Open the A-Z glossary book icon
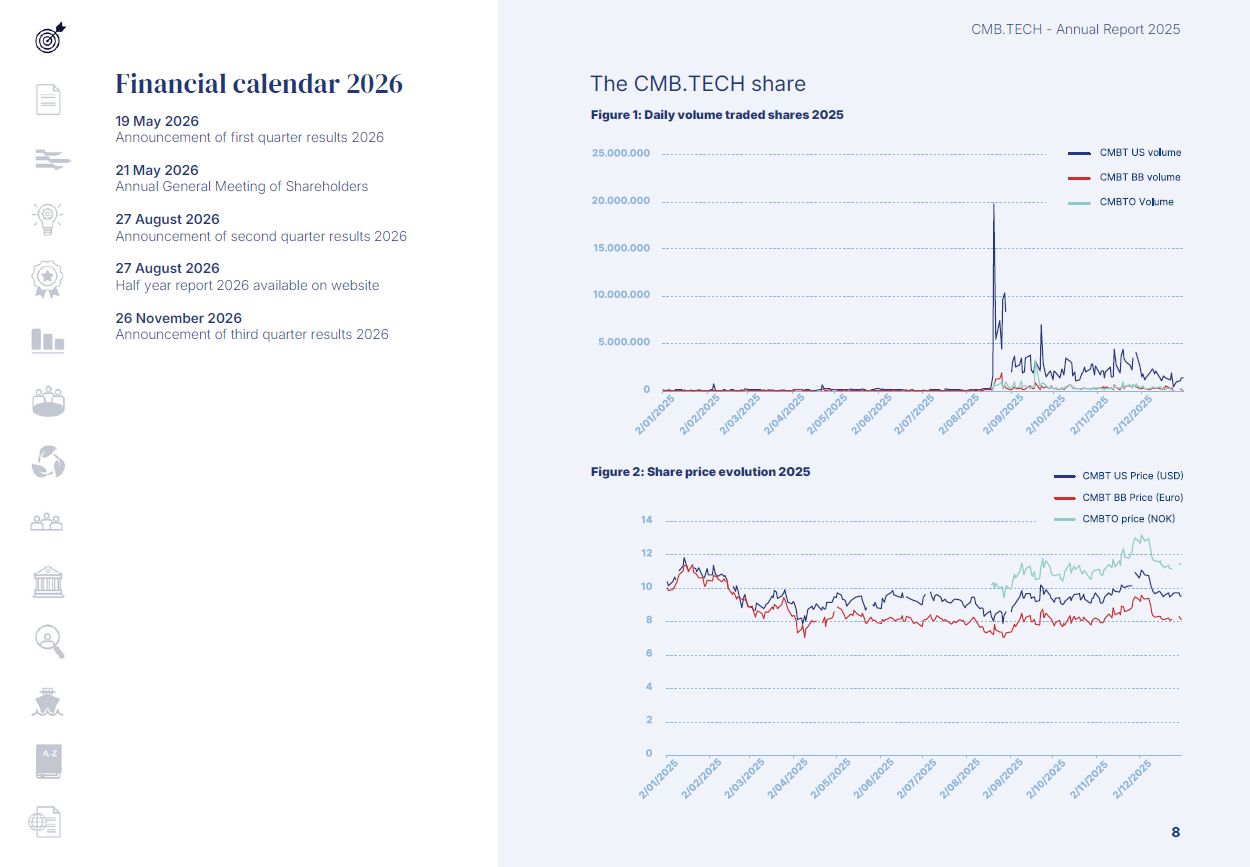This screenshot has height=867, width=1250. [x=48, y=761]
